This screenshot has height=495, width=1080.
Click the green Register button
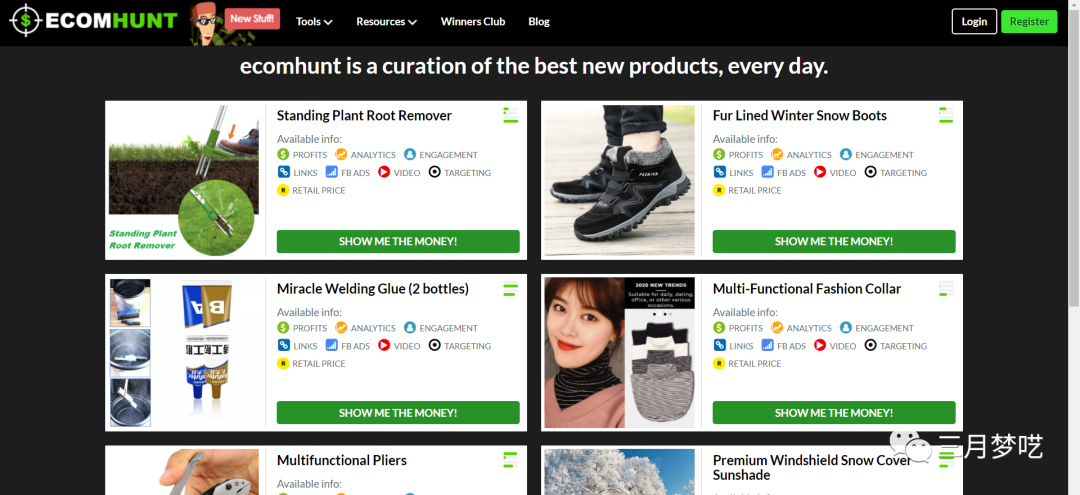[x=1029, y=21]
